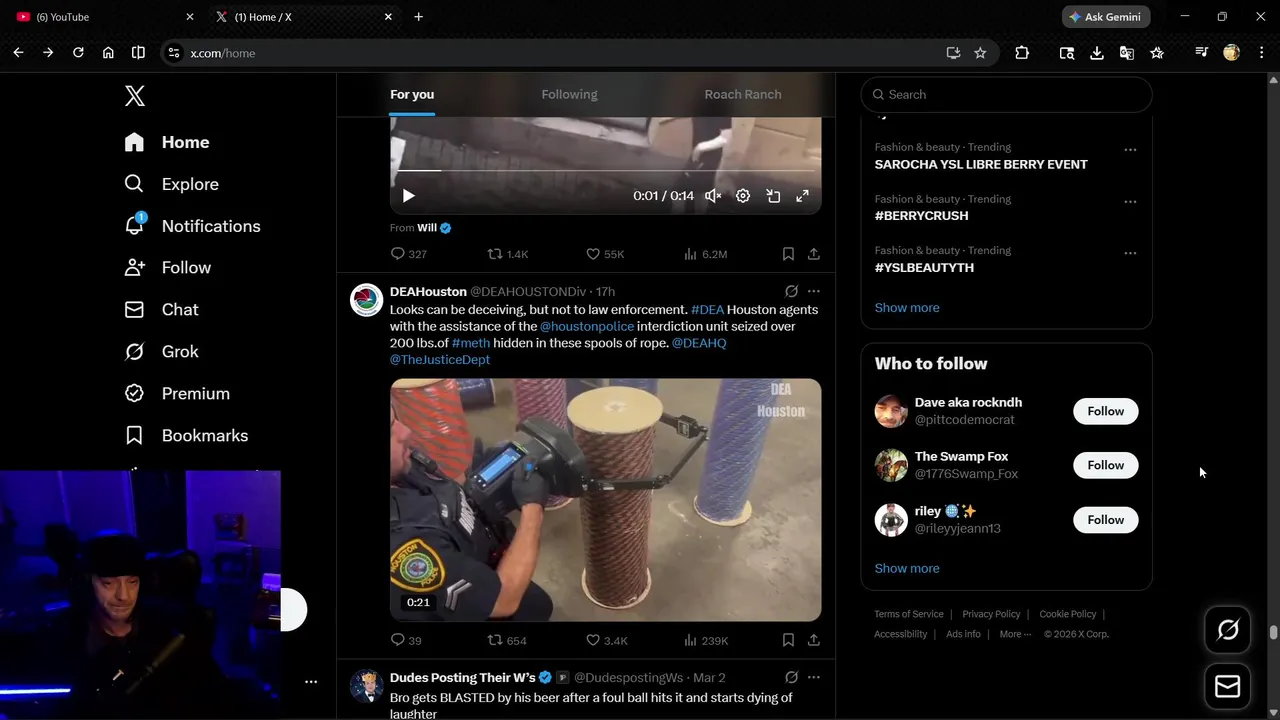Image resolution: width=1280 pixels, height=720 pixels.
Task: Open the Privacy Policy link
Action: [991, 614]
